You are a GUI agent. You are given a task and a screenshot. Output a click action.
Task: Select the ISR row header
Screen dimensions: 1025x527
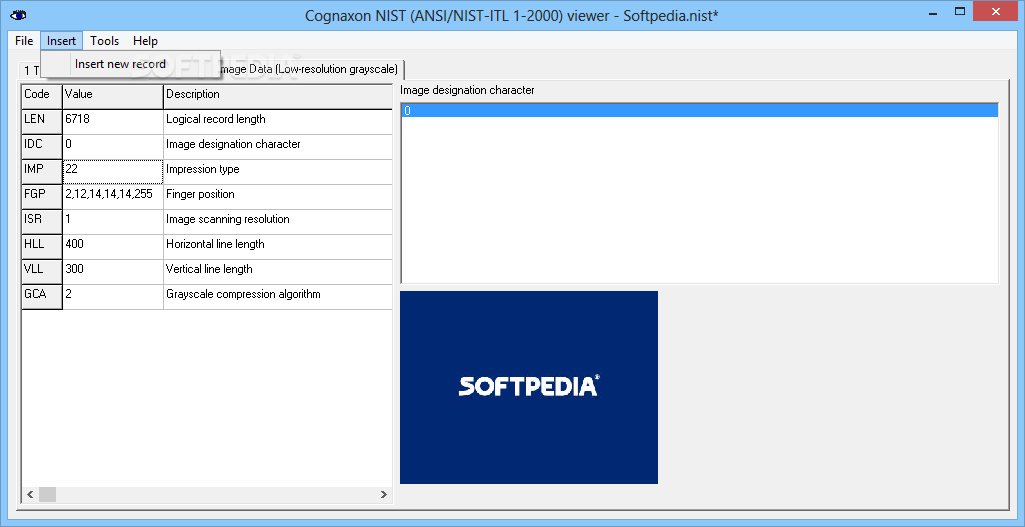(42, 222)
